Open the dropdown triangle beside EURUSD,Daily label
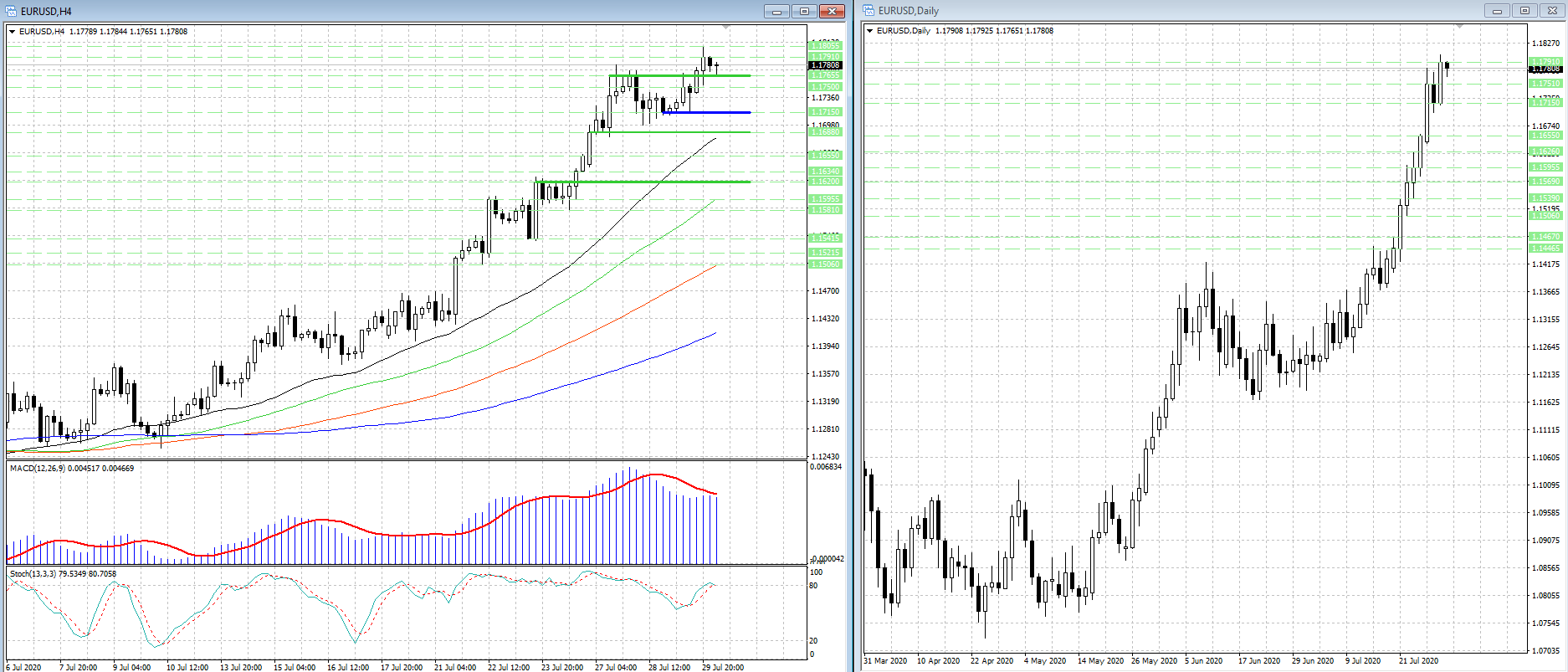Screen dimensions: 1568x672 [870, 31]
